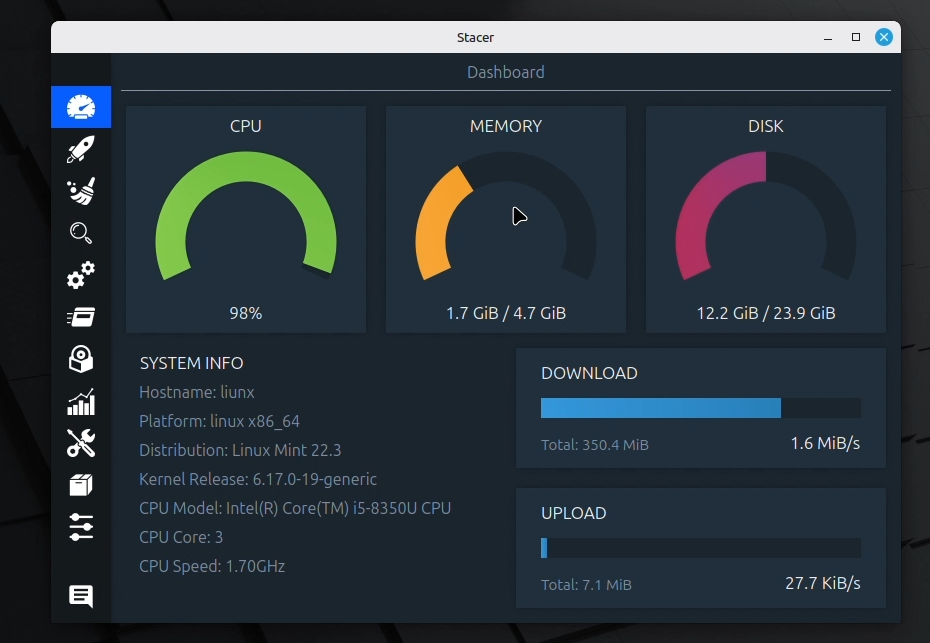Screen dimensions: 930x643
Task: Open Search via the magnifying glass icon
Action: (x=81, y=233)
